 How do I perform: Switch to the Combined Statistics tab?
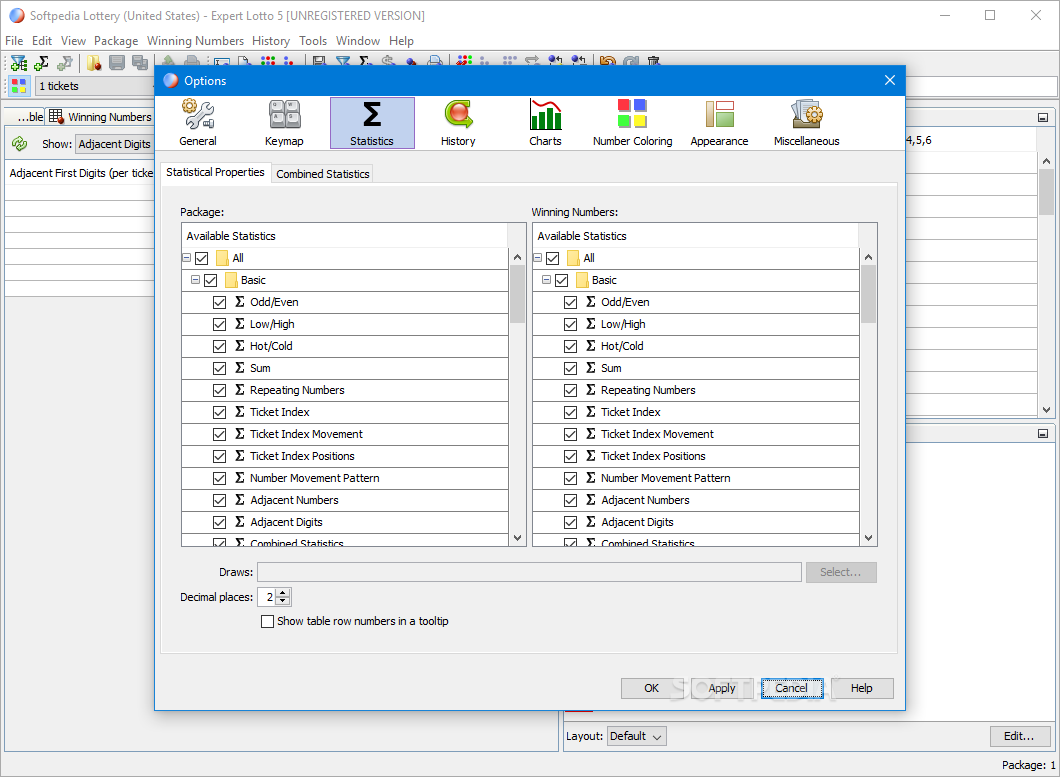[x=322, y=174]
